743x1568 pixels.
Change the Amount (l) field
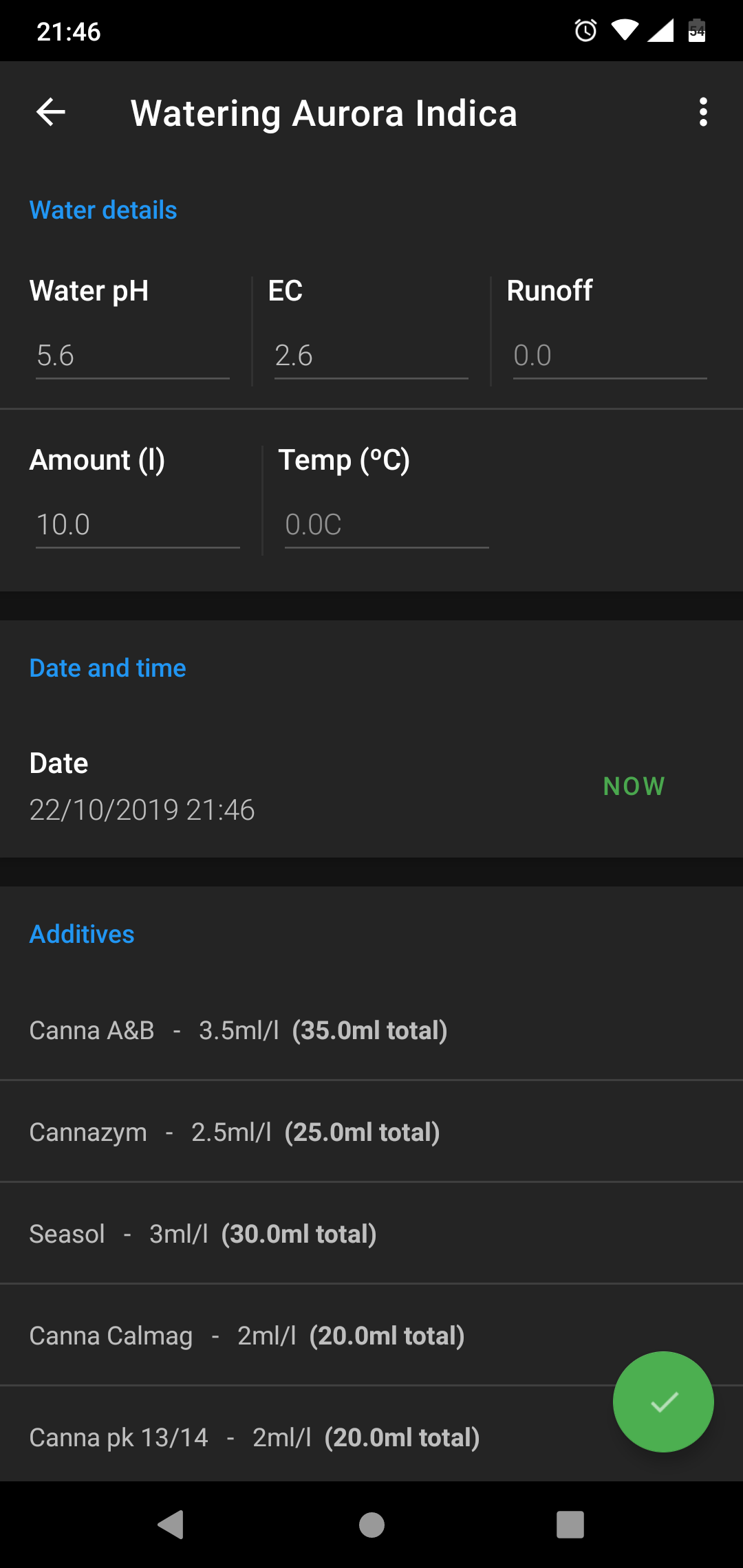pyautogui.click(x=138, y=525)
